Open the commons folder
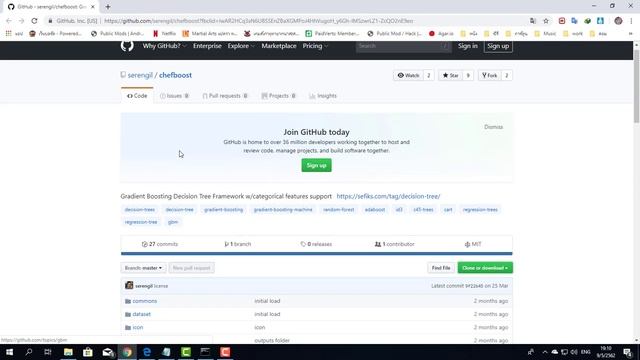 click(144, 301)
